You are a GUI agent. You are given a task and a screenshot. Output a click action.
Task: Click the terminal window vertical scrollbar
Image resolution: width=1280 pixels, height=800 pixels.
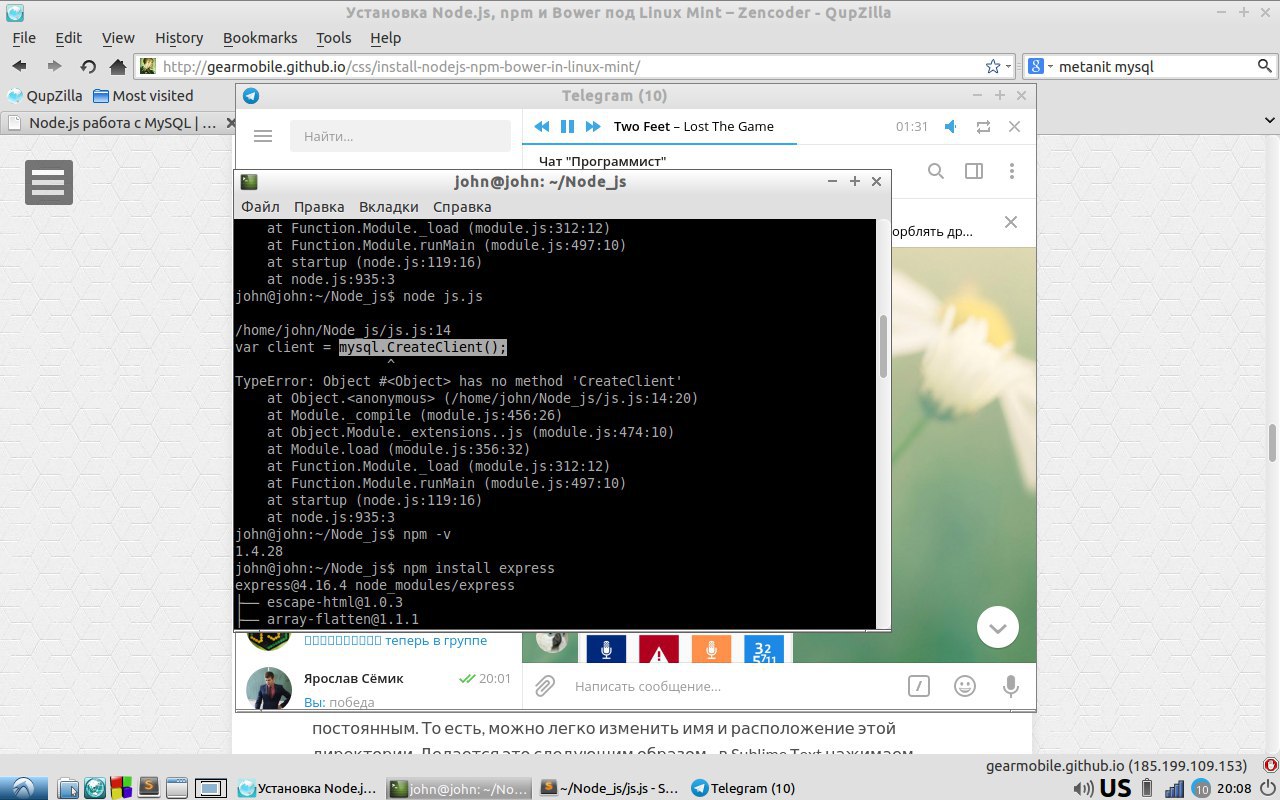click(x=883, y=346)
